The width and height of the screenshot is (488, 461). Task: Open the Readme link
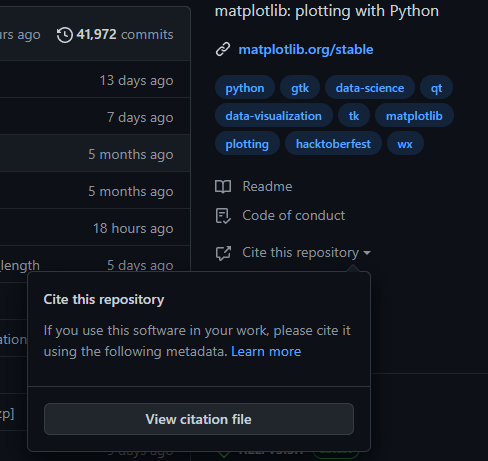pos(267,186)
